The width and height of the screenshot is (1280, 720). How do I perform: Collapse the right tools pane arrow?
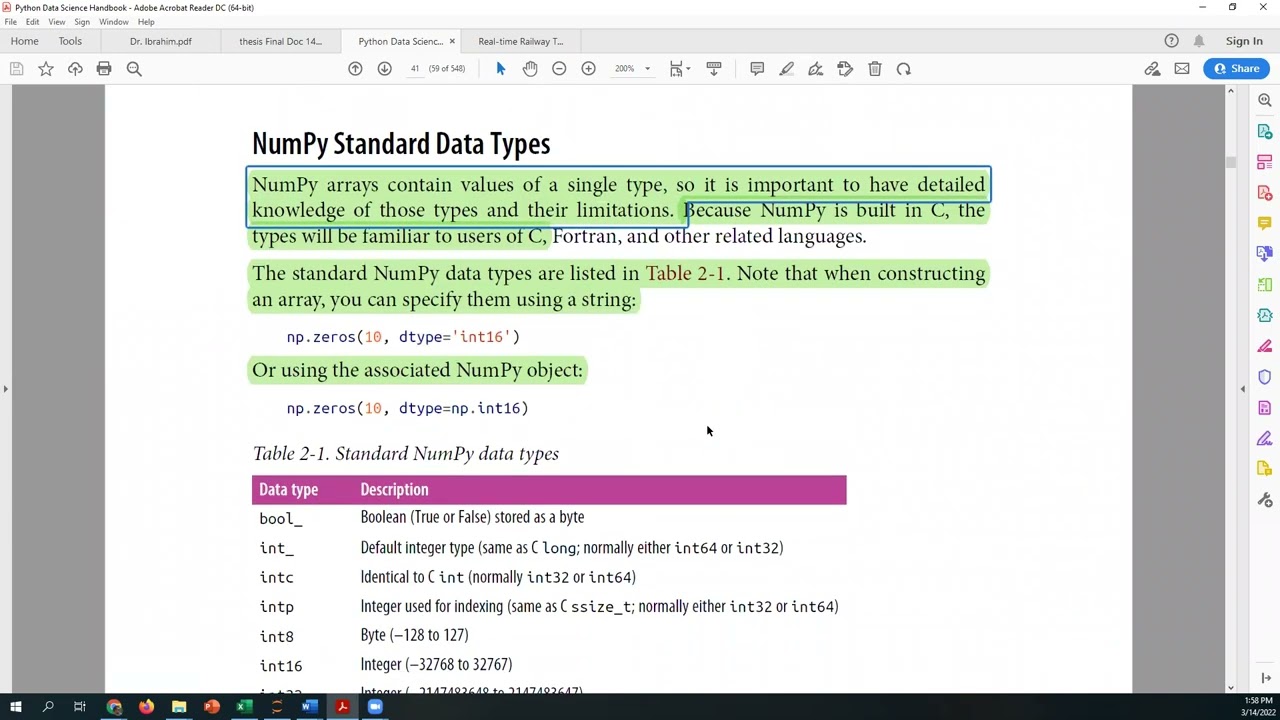(1243, 389)
